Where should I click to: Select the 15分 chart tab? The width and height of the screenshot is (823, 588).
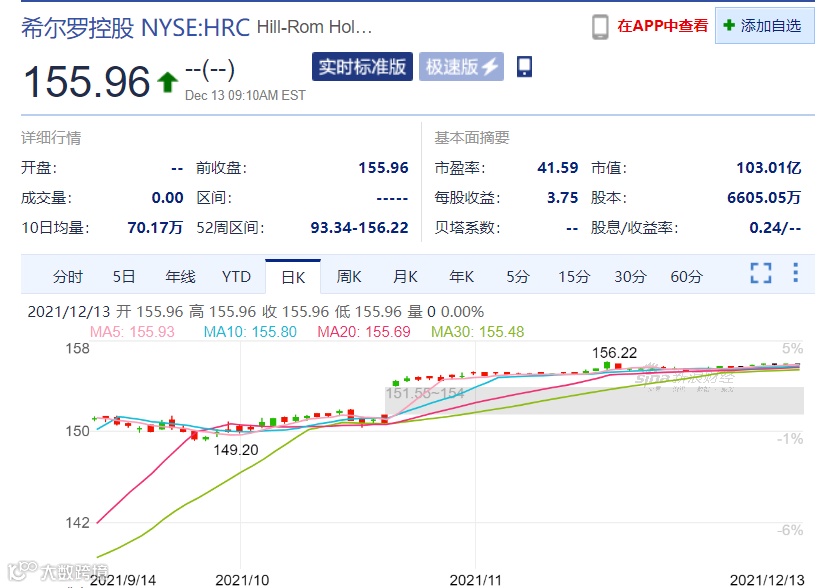pyautogui.click(x=574, y=277)
